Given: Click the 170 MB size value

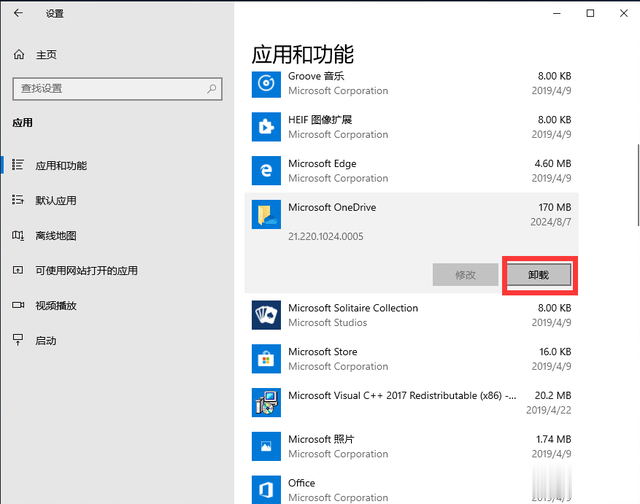Looking at the screenshot, I should (555, 207).
